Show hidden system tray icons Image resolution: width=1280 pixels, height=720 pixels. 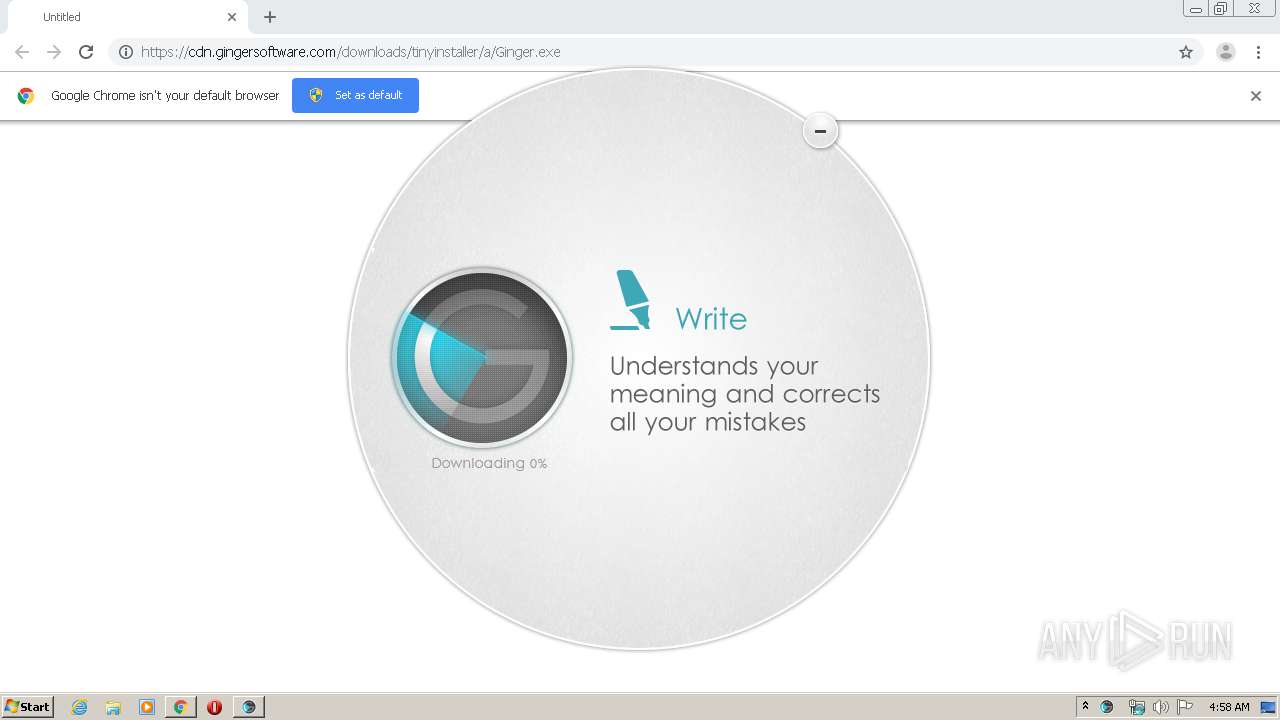(x=1086, y=707)
